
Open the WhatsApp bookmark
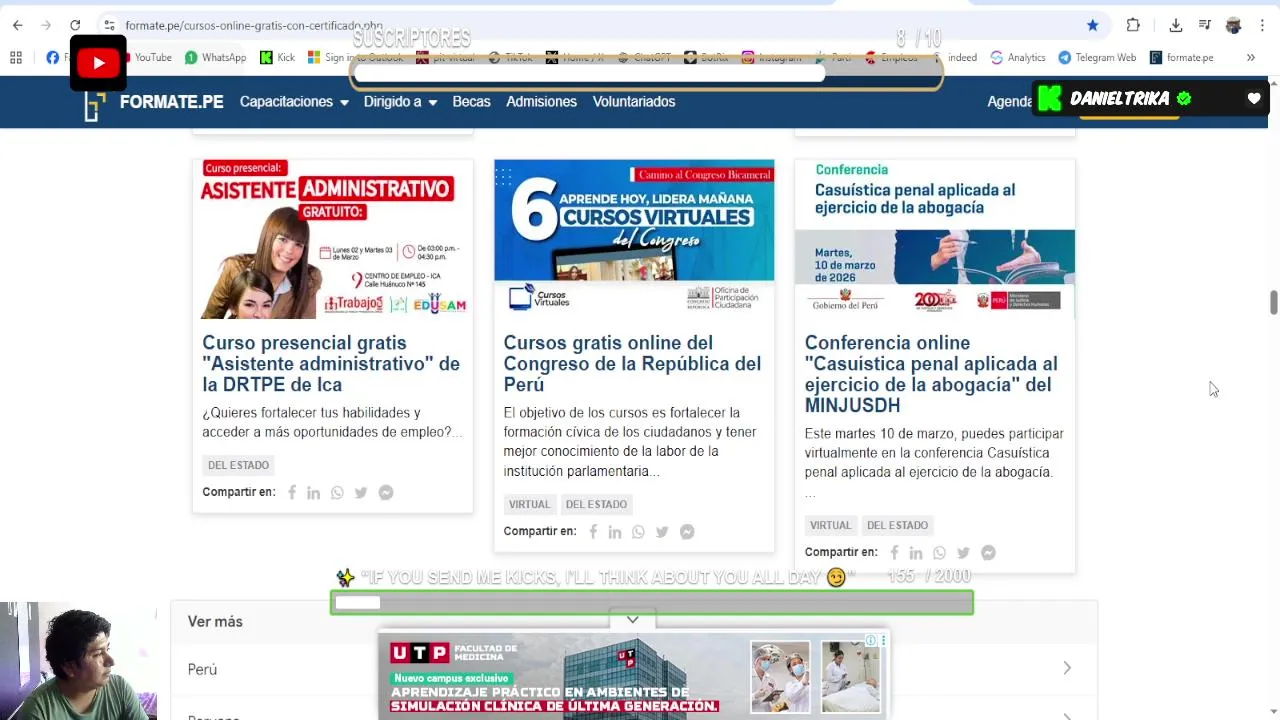[x=215, y=57]
